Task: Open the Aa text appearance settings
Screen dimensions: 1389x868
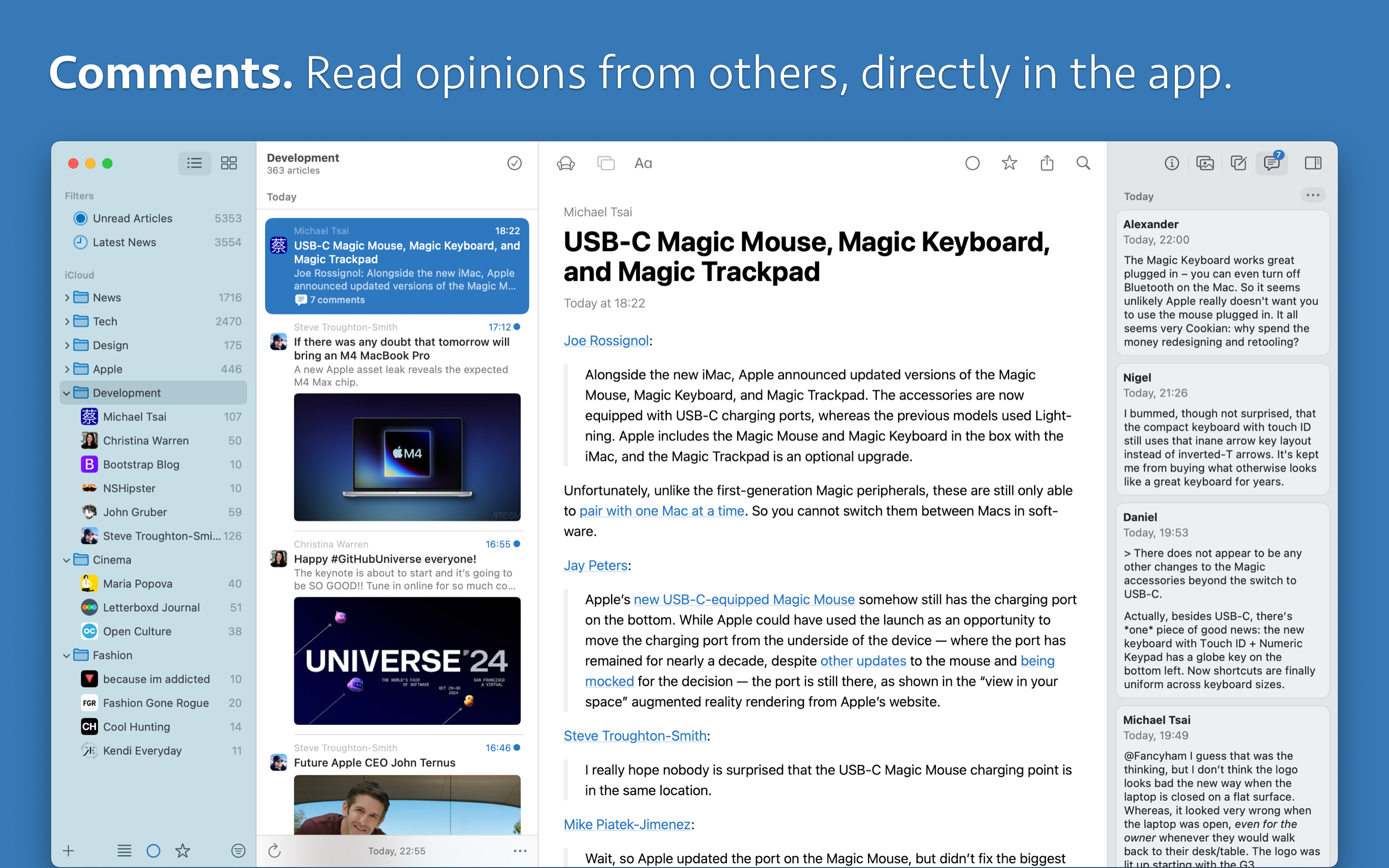Action: click(x=643, y=163)
